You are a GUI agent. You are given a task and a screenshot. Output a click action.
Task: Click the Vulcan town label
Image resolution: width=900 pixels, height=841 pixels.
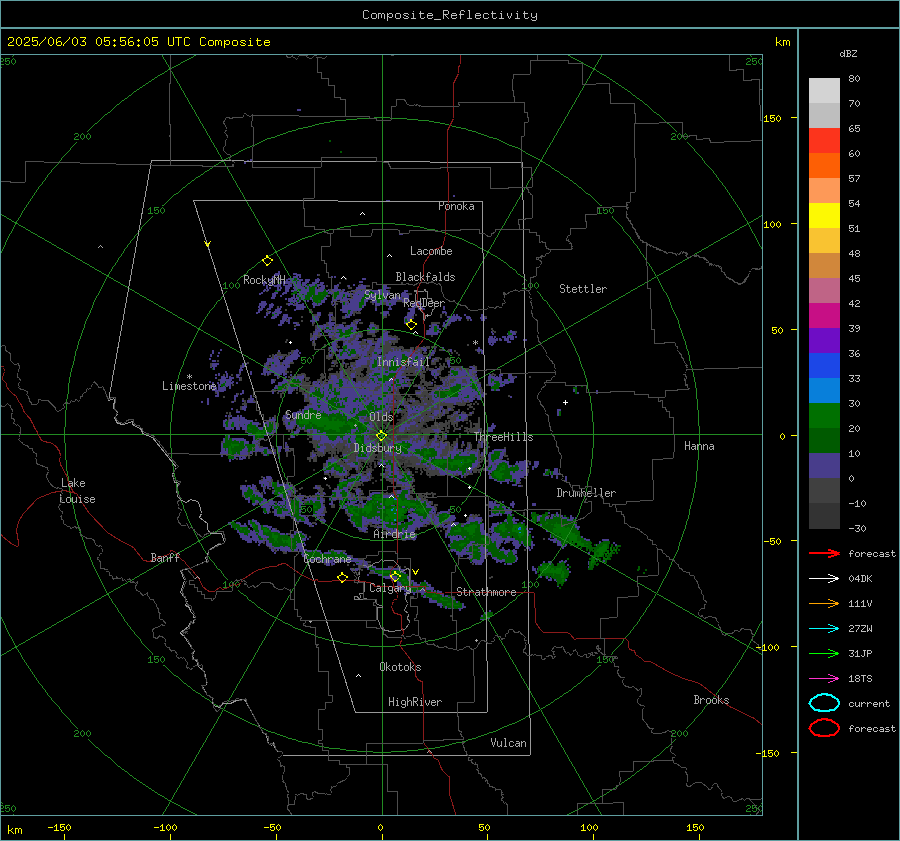(509, 743)
